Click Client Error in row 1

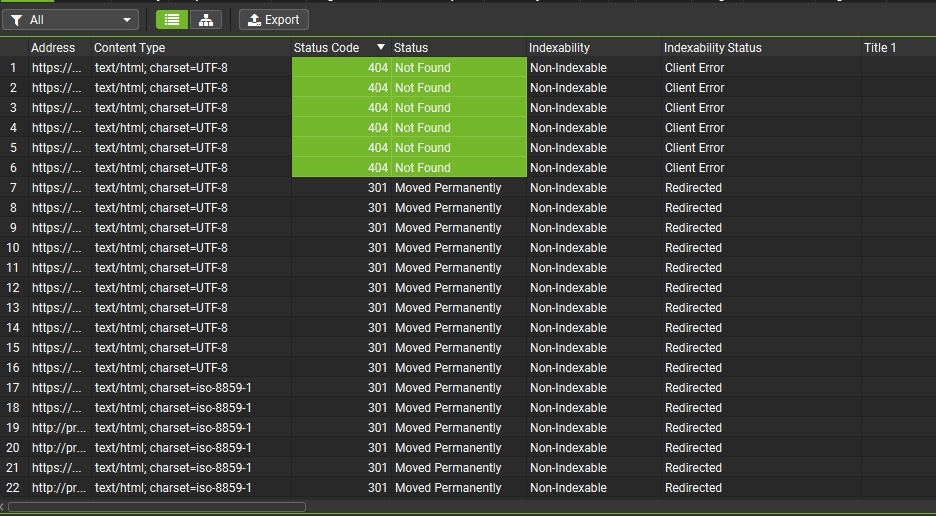click(x=694, y=68)
